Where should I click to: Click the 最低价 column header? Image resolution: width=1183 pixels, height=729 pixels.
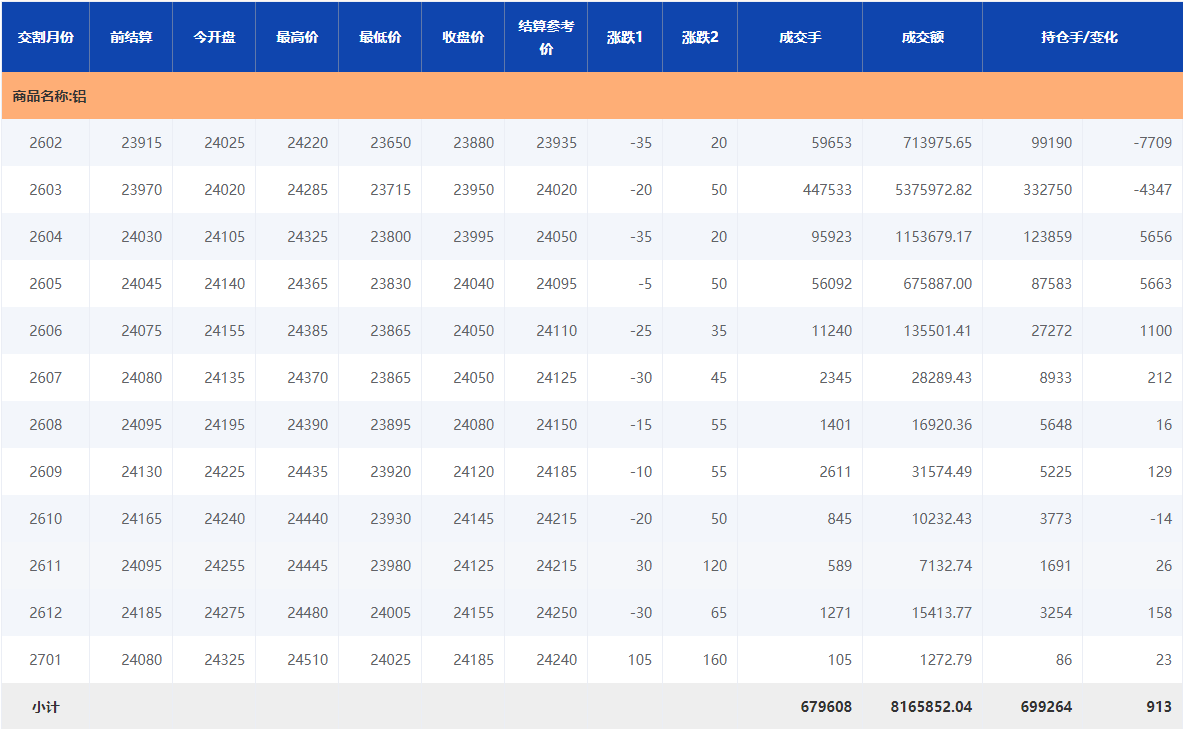point(380,37)
